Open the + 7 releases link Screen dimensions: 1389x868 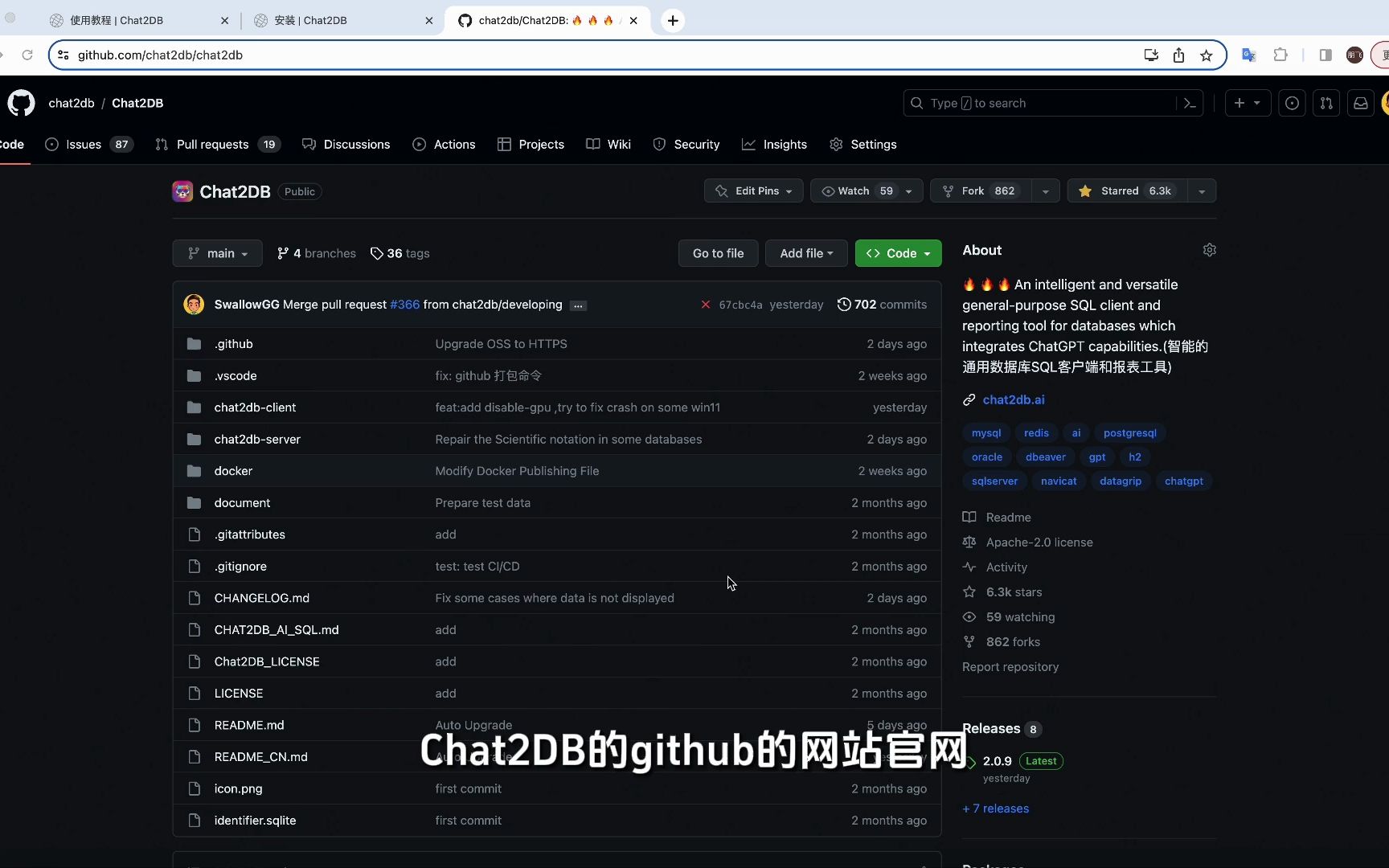[995, 809]
